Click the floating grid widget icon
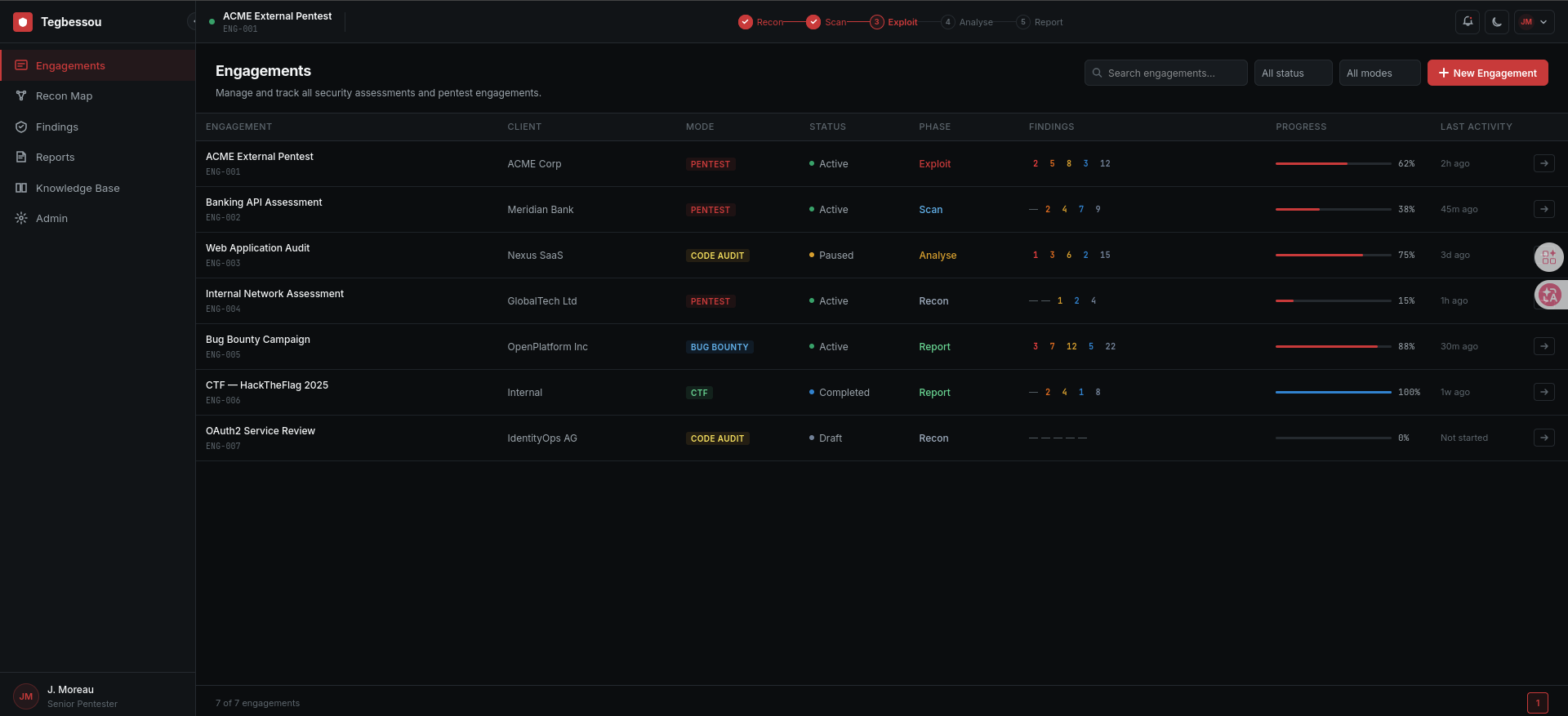Image resolution: width=1568 pixels, height=716 pixels. click(x=1548, y=257)
